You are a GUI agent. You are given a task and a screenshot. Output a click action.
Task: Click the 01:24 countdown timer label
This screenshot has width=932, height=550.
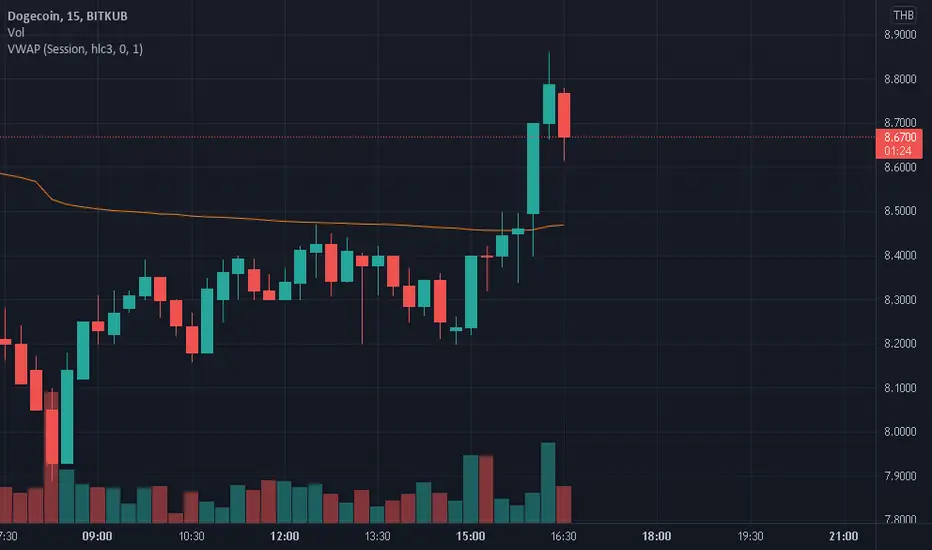(x=898, y=151)
